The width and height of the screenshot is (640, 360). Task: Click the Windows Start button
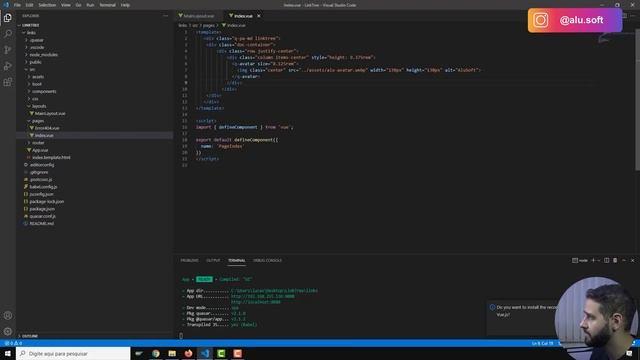tap(8, 353)
